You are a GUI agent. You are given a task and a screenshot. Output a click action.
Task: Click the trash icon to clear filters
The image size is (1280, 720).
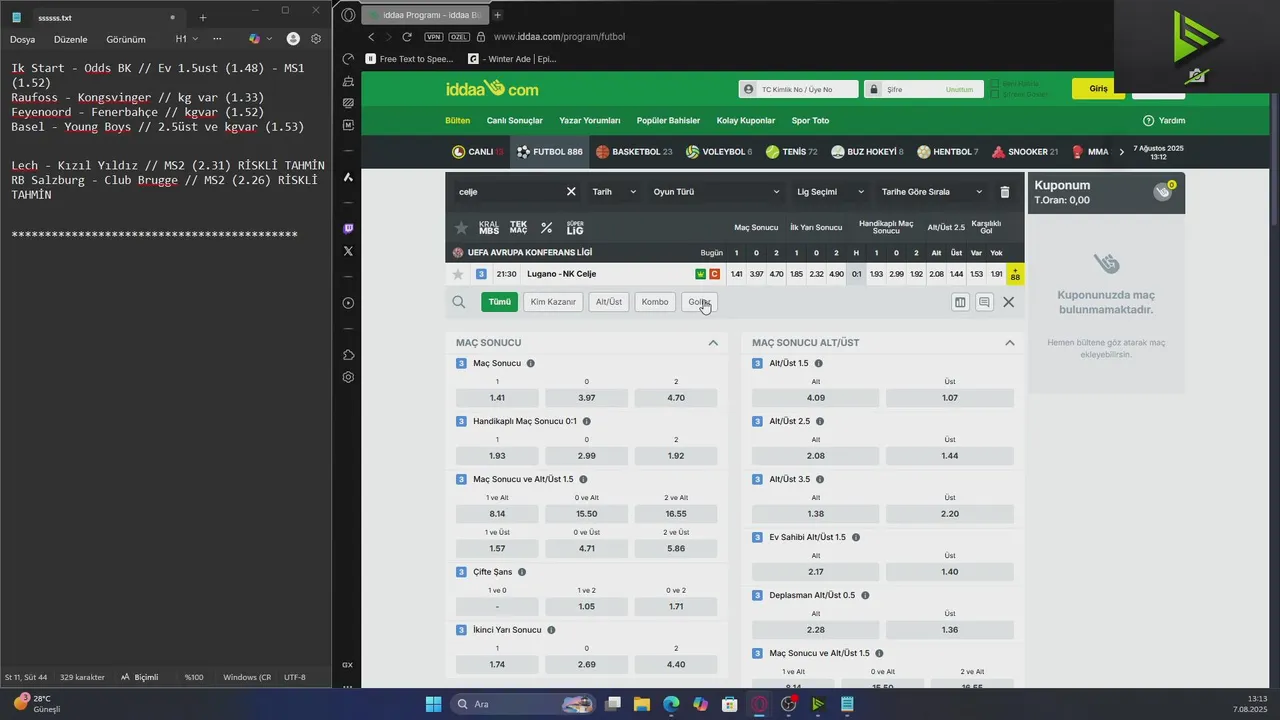click(x=1005, y=192)
